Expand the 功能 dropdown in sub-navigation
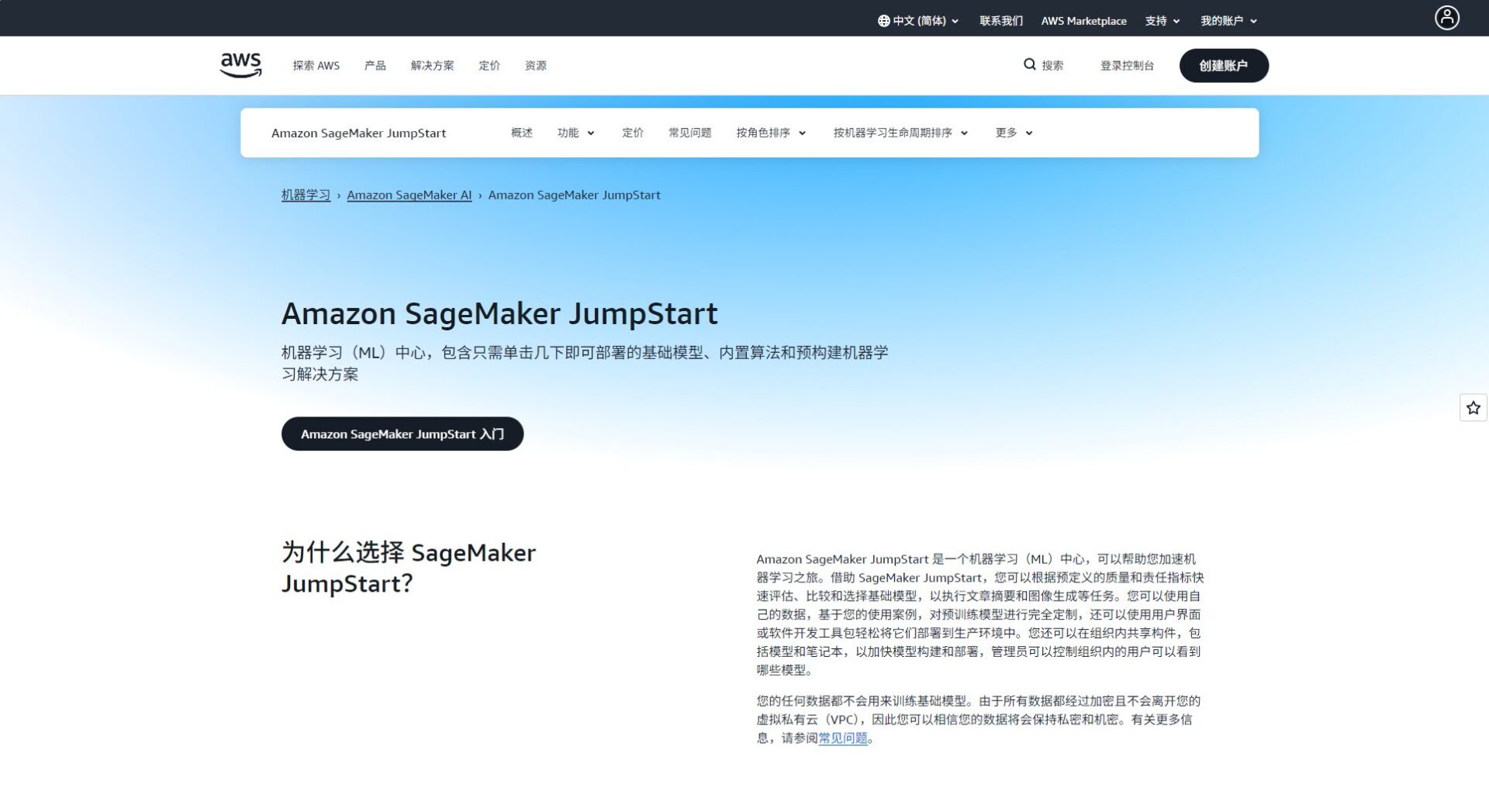1489x812 pixels. (575, 133)
